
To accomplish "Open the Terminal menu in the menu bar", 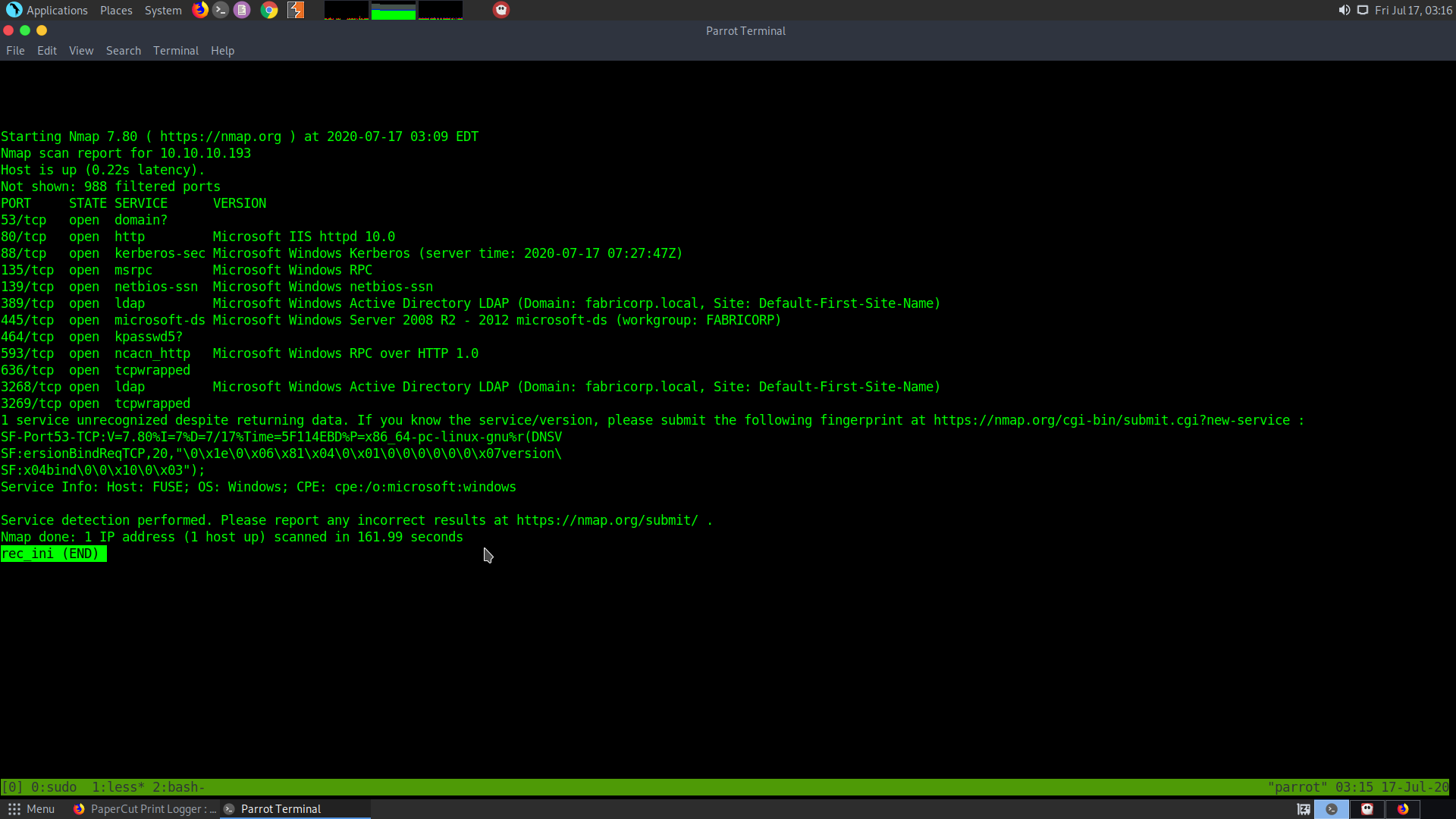I will (175, 51).
